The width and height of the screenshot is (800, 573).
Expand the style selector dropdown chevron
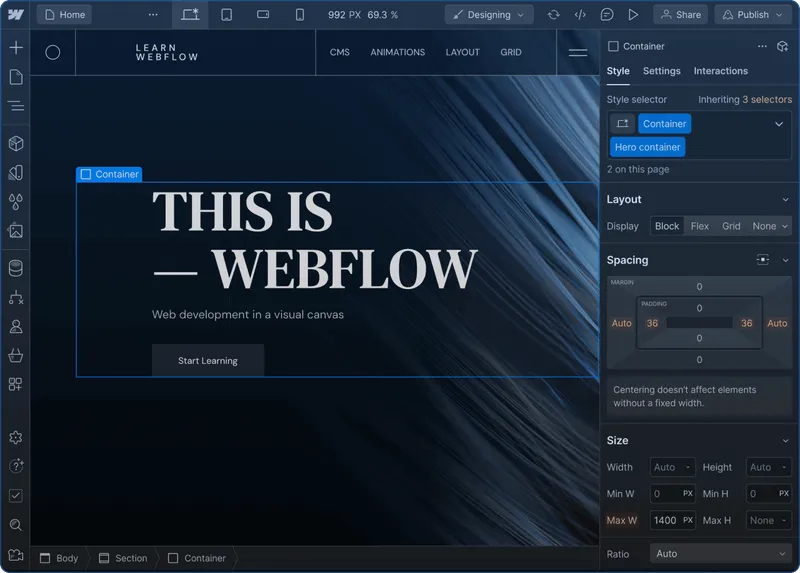pos(779,124)
